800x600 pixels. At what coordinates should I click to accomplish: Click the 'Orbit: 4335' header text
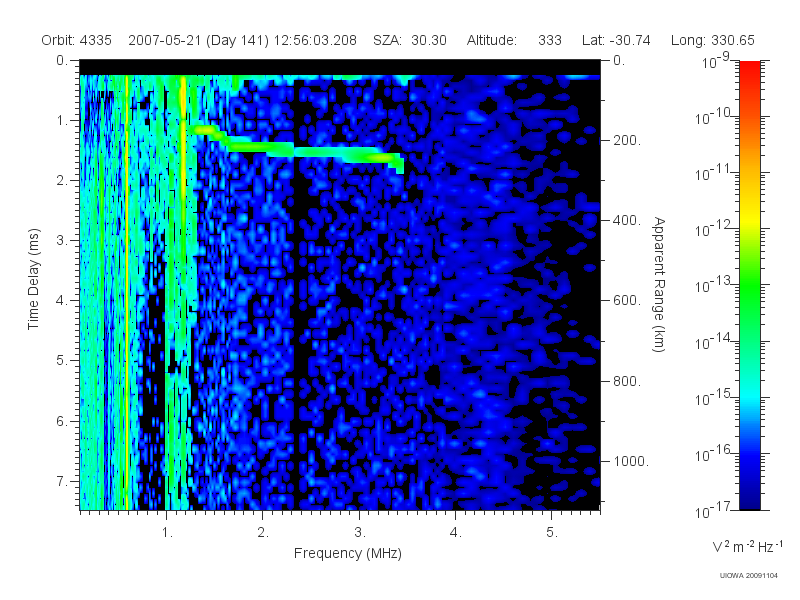pyautogui.click(x=77, y=40)
